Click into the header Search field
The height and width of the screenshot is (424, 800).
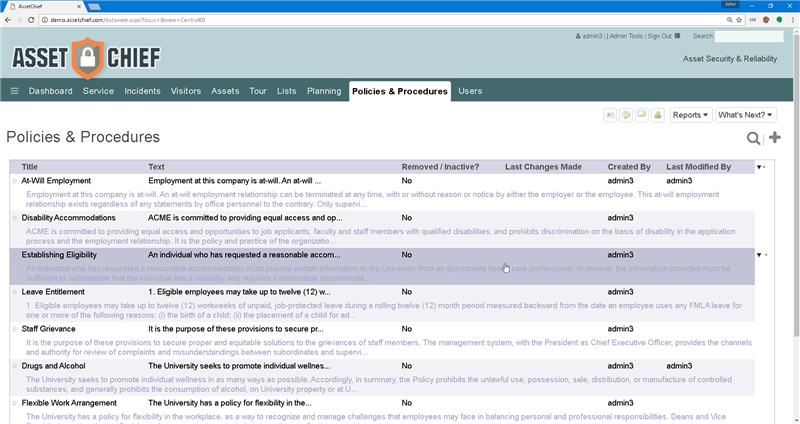(x=749, y=36)
